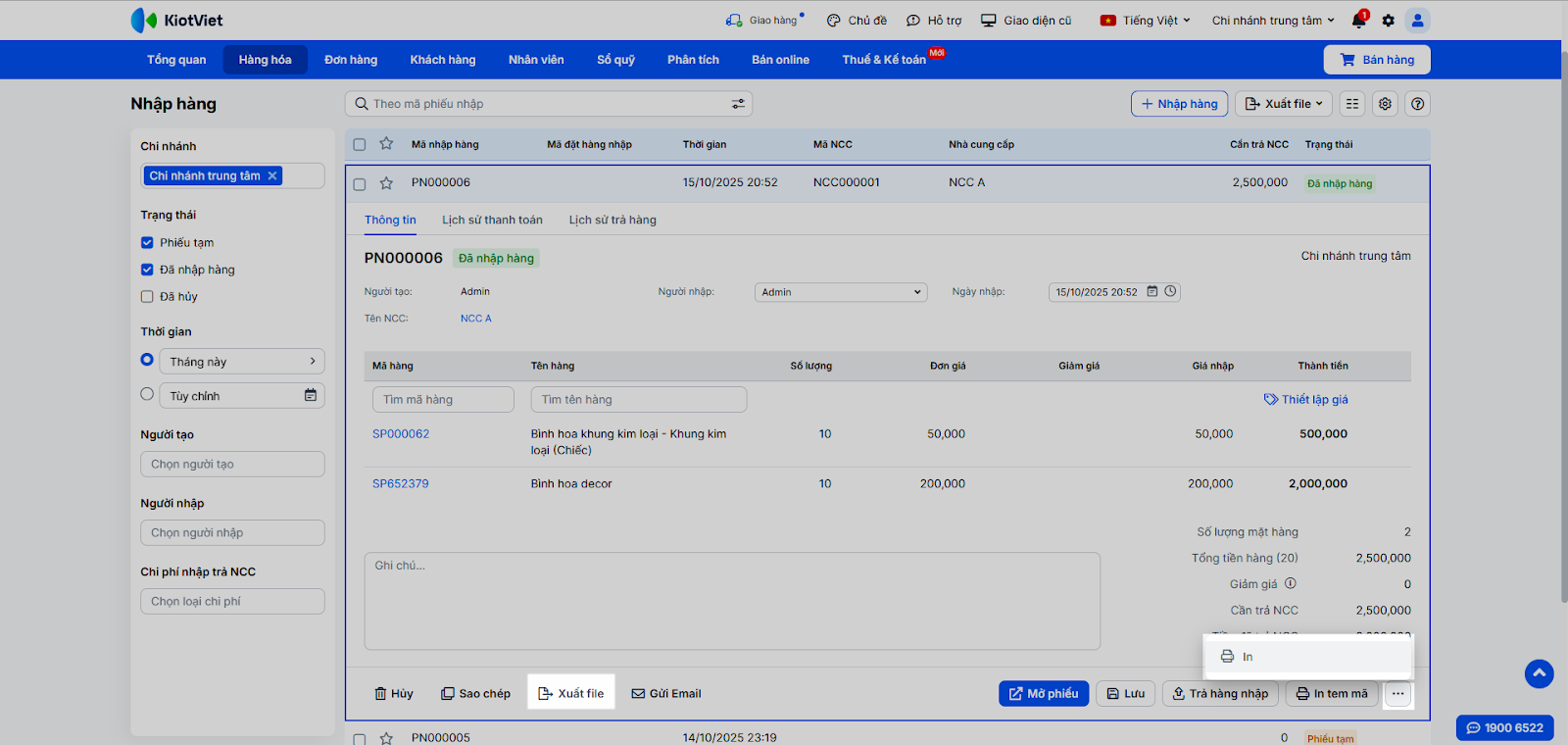This screenshot has width=1568, height=745.
Task: Focus the Ghi chú notes textarea
Action: (x=732, y=601)
